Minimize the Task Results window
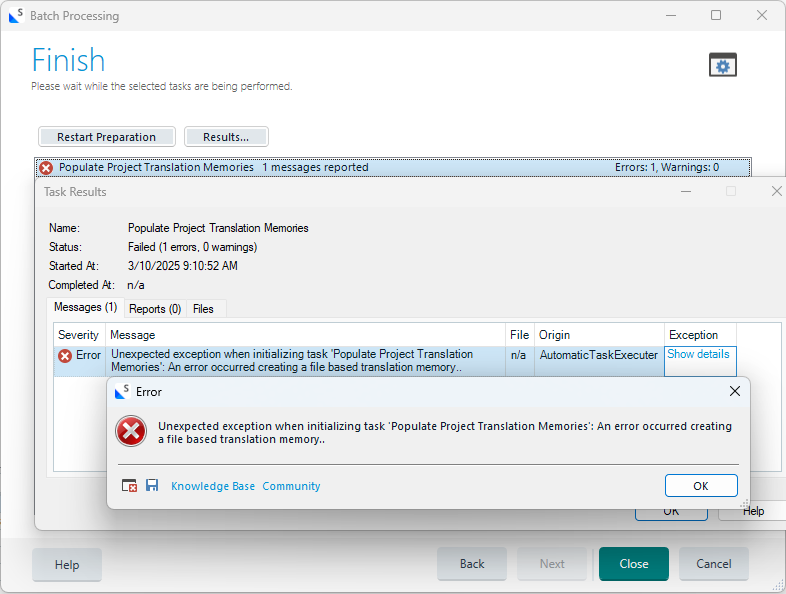786x594 pixels. pos(686,191)
